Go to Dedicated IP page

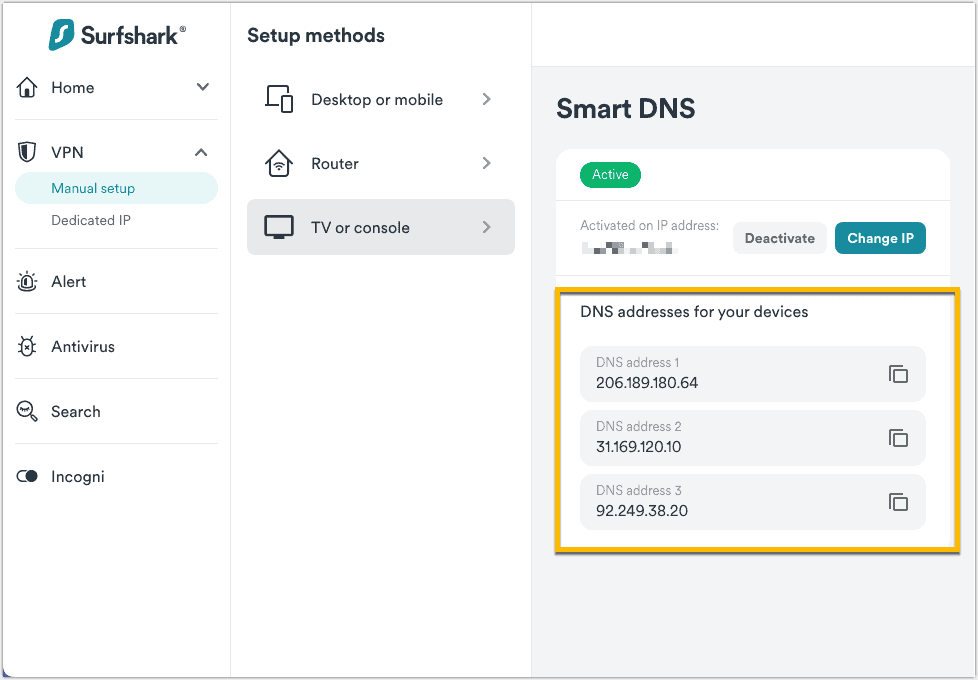(x=91, y=220)
